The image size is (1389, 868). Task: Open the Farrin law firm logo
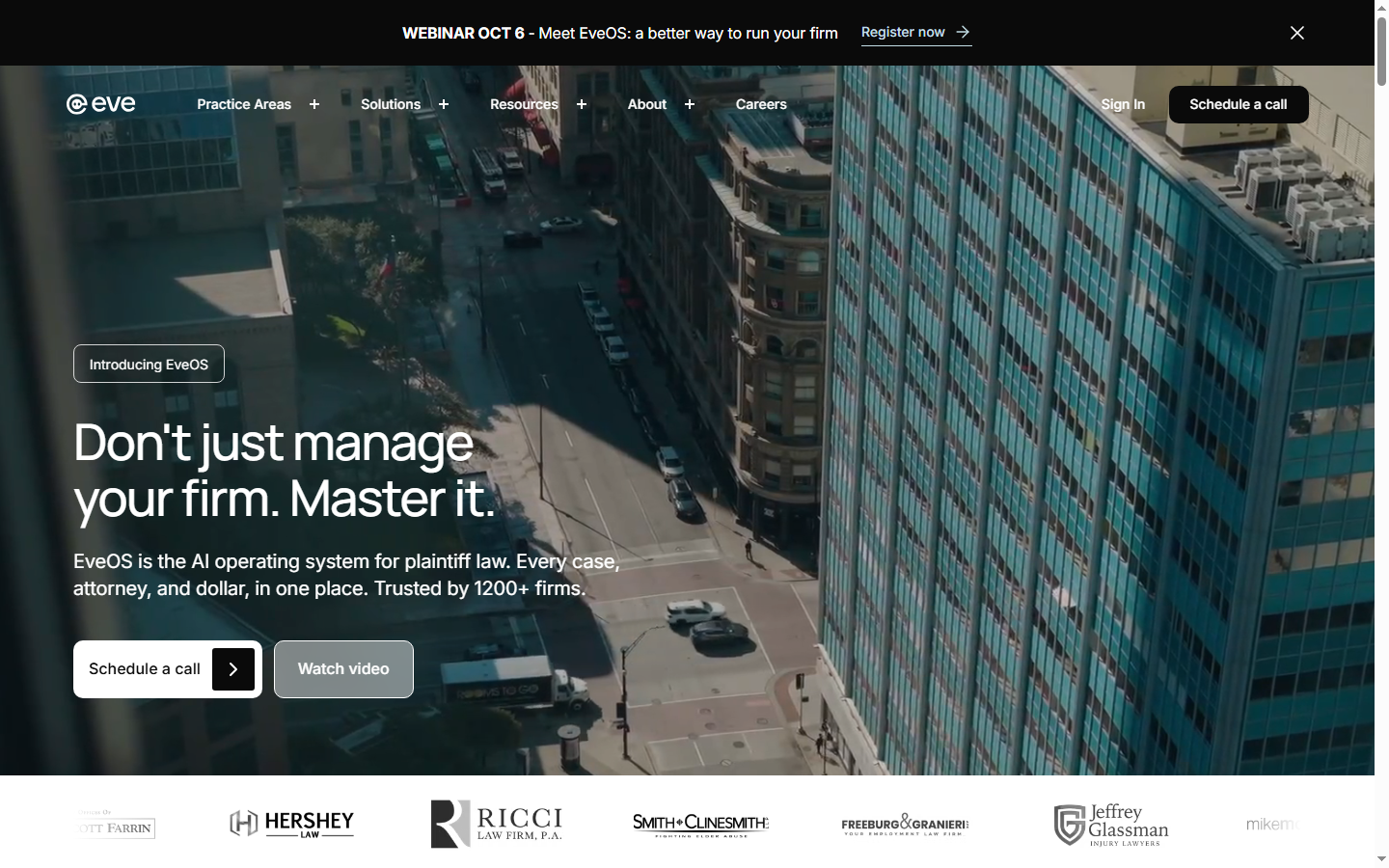click(116, 826)
